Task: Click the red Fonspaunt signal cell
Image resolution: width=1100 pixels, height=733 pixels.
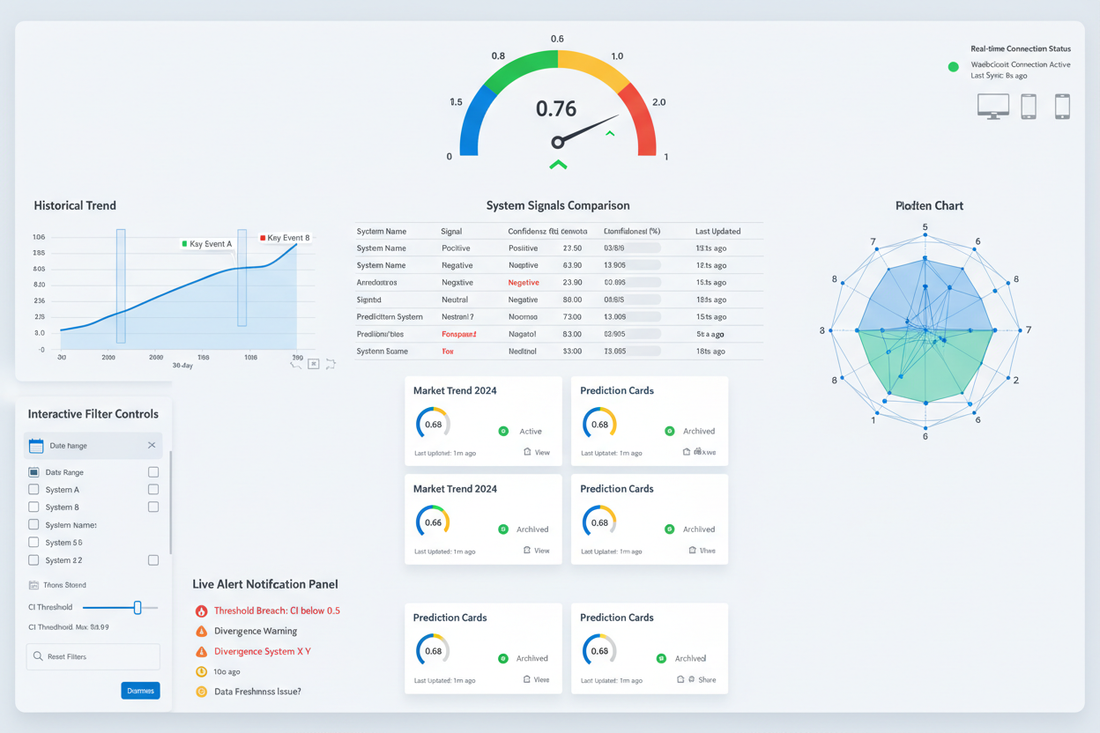Action: [x=459, y=334]
